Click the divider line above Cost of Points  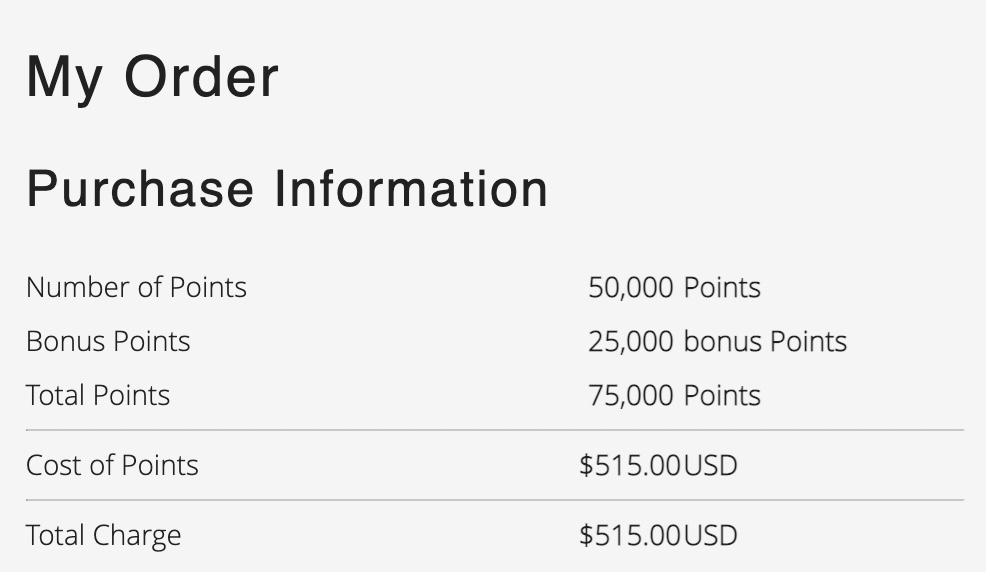(495, 431)
